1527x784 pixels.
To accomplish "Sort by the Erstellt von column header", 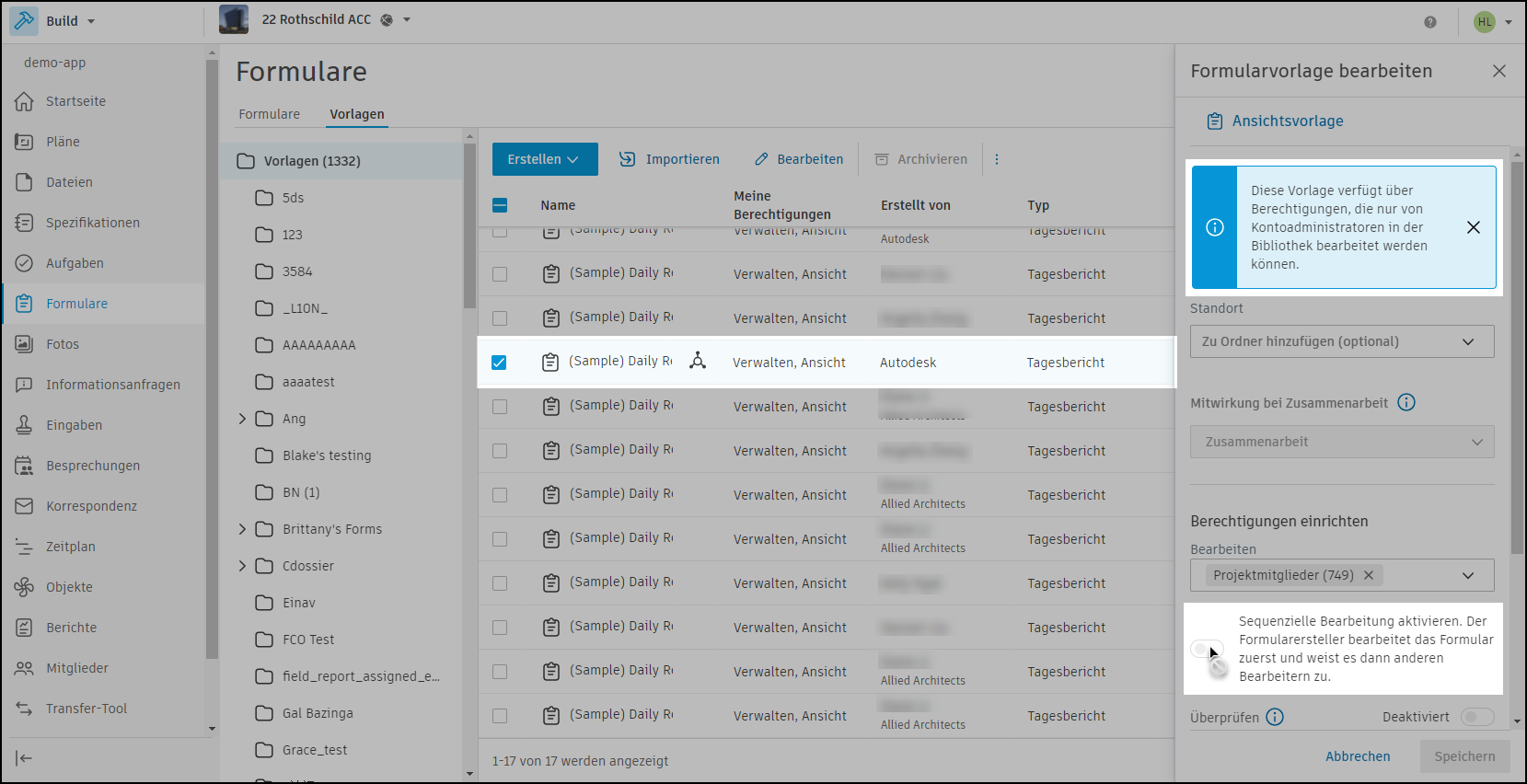I will 915,205.
